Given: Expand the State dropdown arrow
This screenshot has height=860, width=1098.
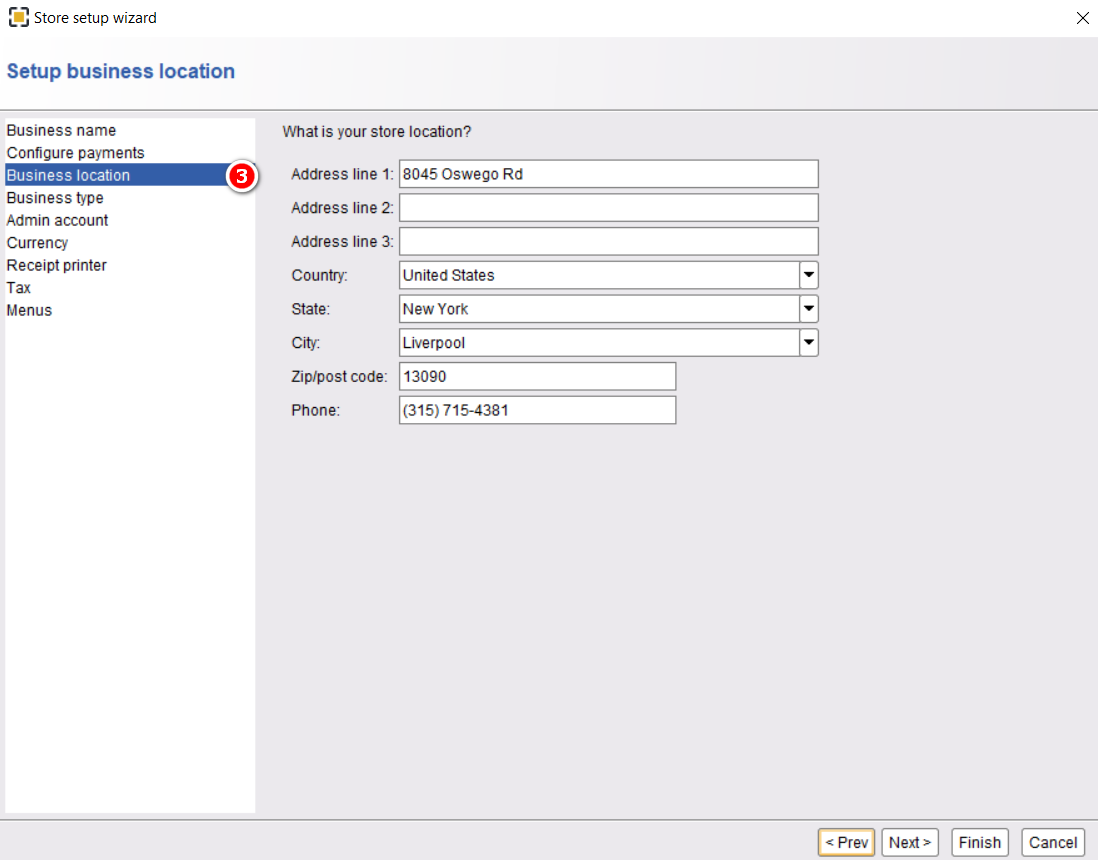Looking at the screenshot, I should pos(809,309).
